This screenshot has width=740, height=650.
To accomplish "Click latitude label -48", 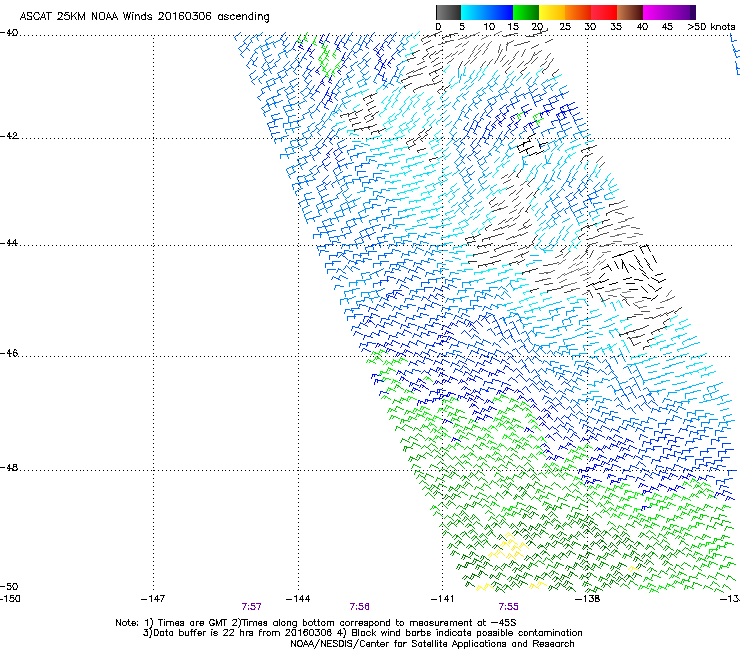I will click(9, 467).
